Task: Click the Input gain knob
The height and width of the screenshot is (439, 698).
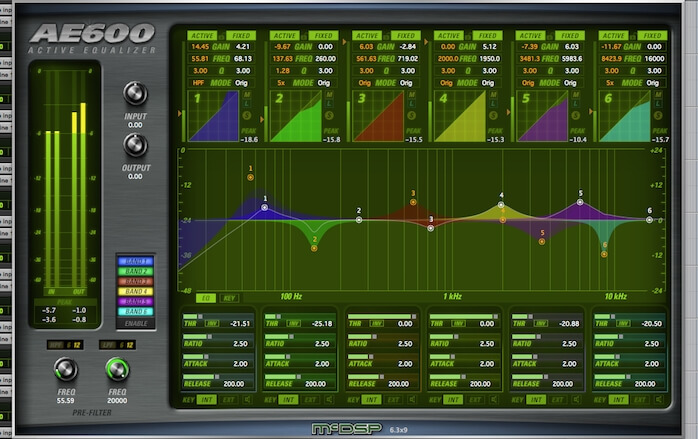Action: click(134, 94)
